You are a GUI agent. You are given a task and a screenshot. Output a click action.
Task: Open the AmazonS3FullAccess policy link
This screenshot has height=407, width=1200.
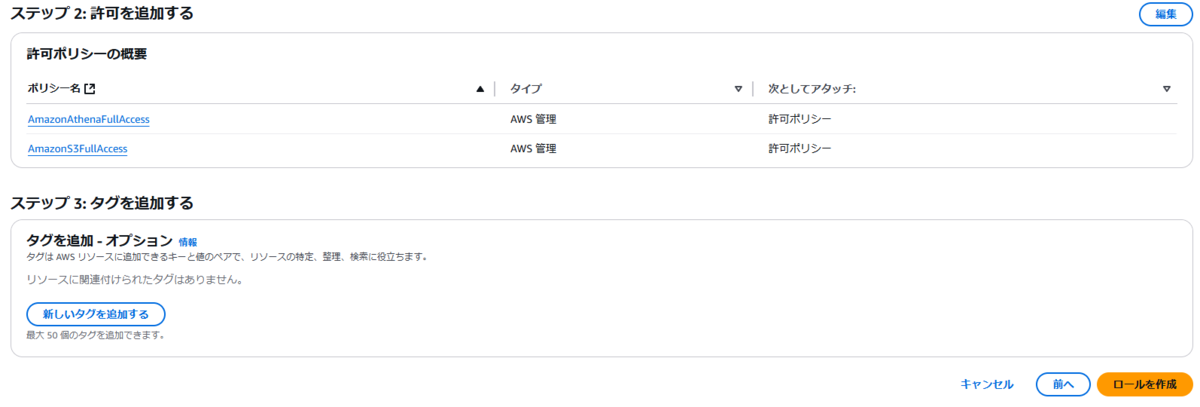click(x=77, y=149)
